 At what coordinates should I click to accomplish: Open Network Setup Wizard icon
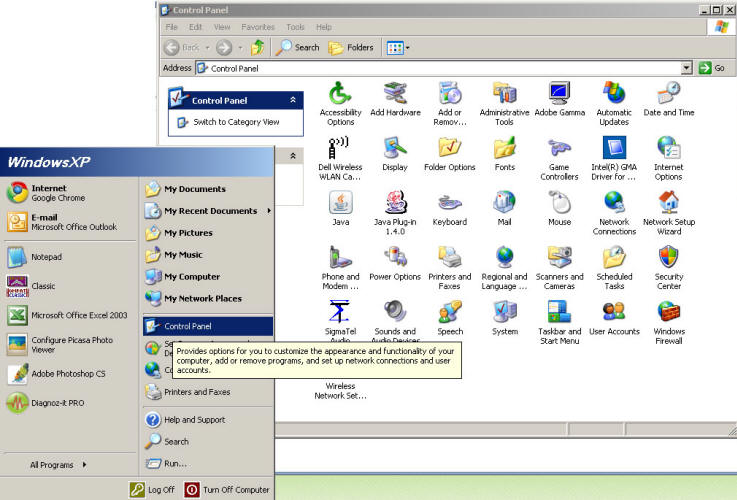tap(669, 203)
